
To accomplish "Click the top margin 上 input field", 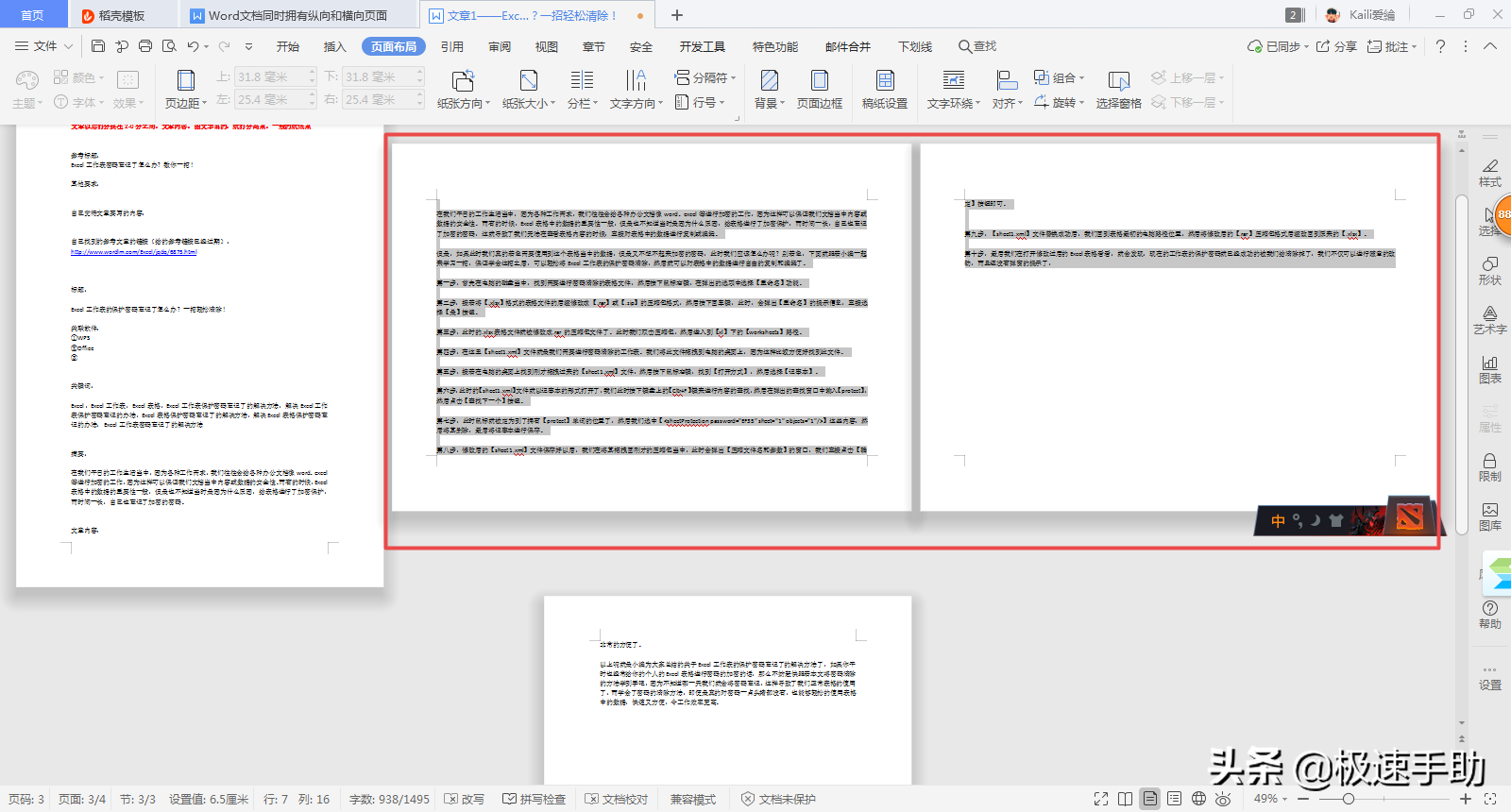I will tap(276, 76).
